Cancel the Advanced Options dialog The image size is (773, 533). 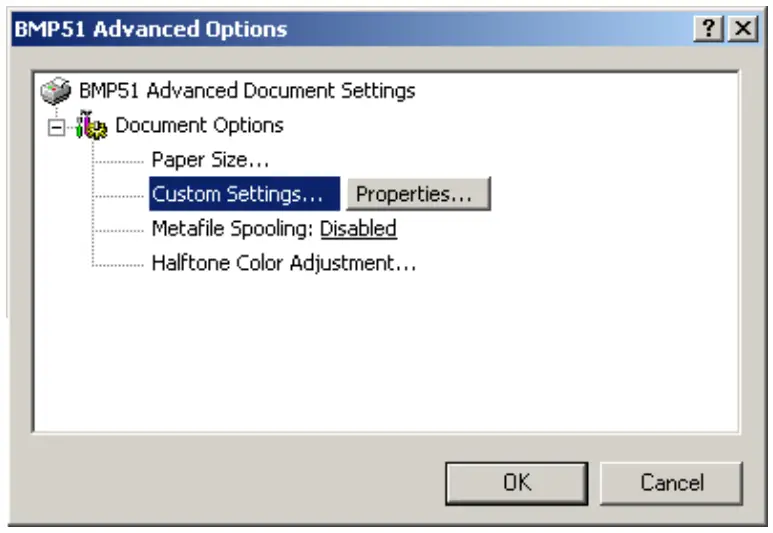pos(671,483)
